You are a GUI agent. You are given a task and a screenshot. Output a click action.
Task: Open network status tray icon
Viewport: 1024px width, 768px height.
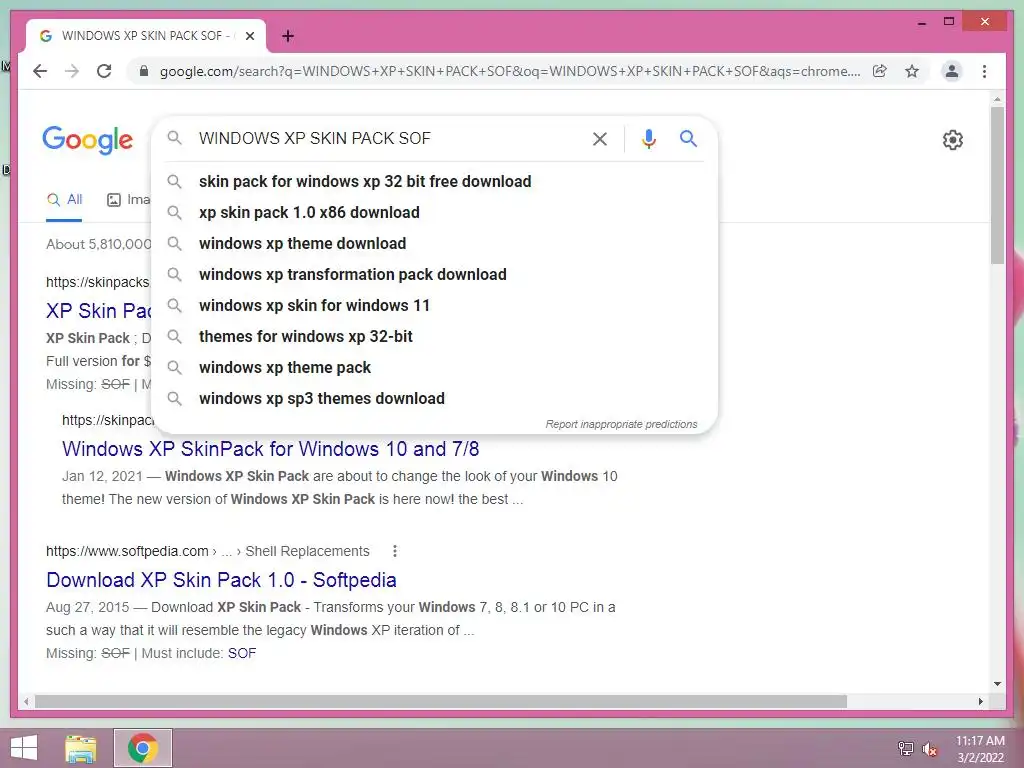[905, 748]
